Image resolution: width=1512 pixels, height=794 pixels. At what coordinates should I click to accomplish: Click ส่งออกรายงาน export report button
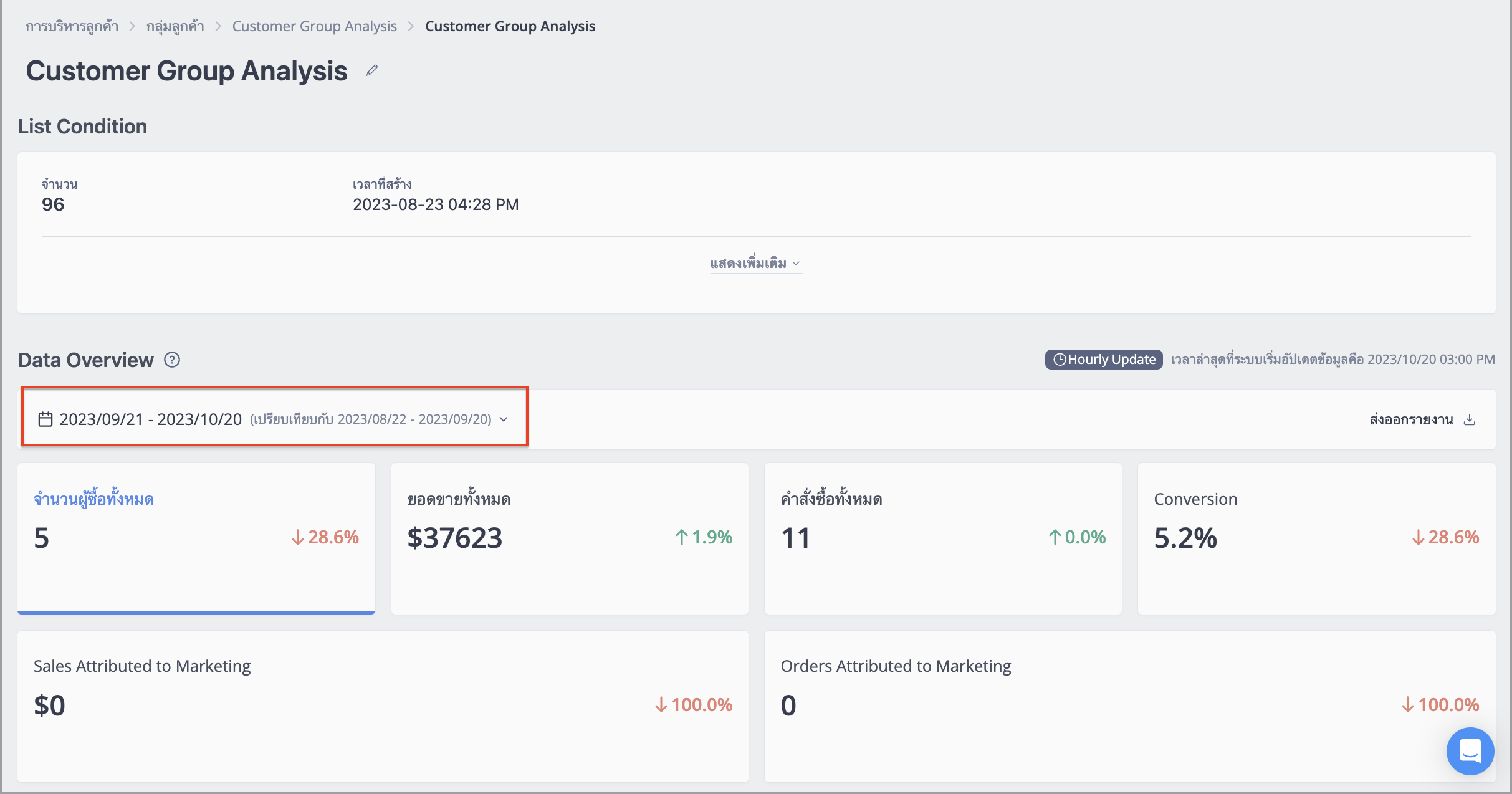(x=1422, y=419)
